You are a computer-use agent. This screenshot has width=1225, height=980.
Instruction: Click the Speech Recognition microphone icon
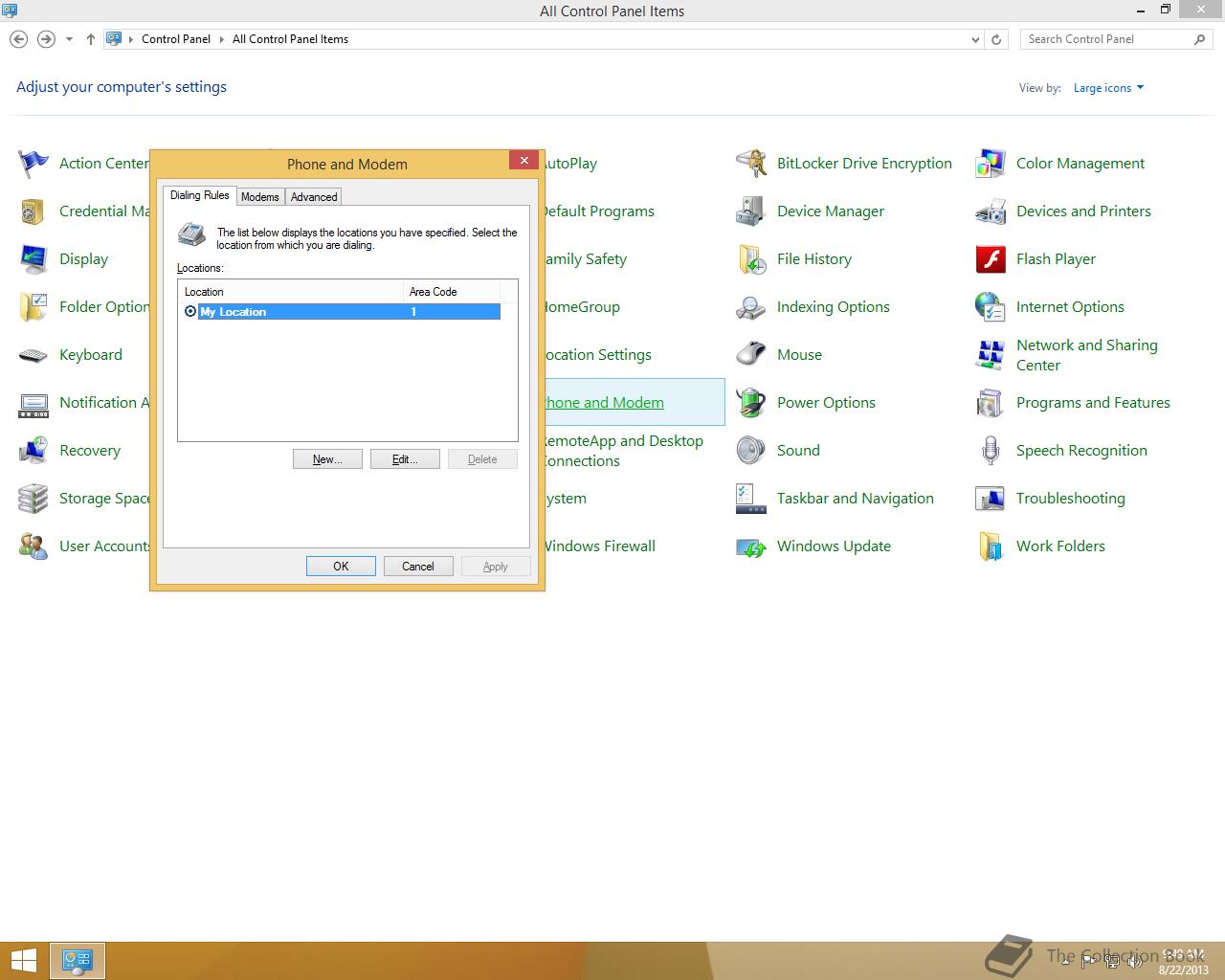pyautogui.click(x=991, y=451)
